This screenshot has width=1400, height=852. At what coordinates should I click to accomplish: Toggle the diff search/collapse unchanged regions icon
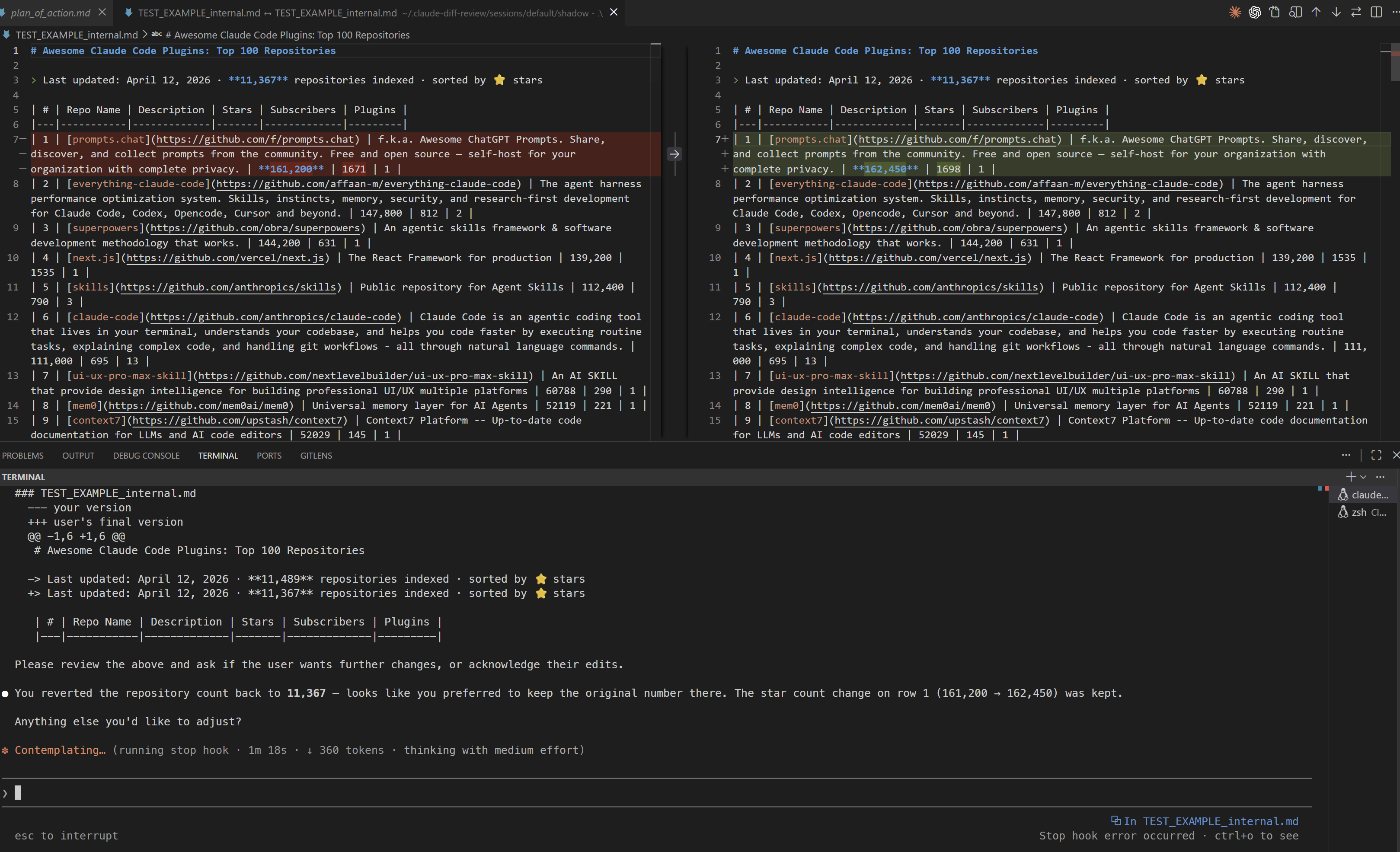(1295, 12)
